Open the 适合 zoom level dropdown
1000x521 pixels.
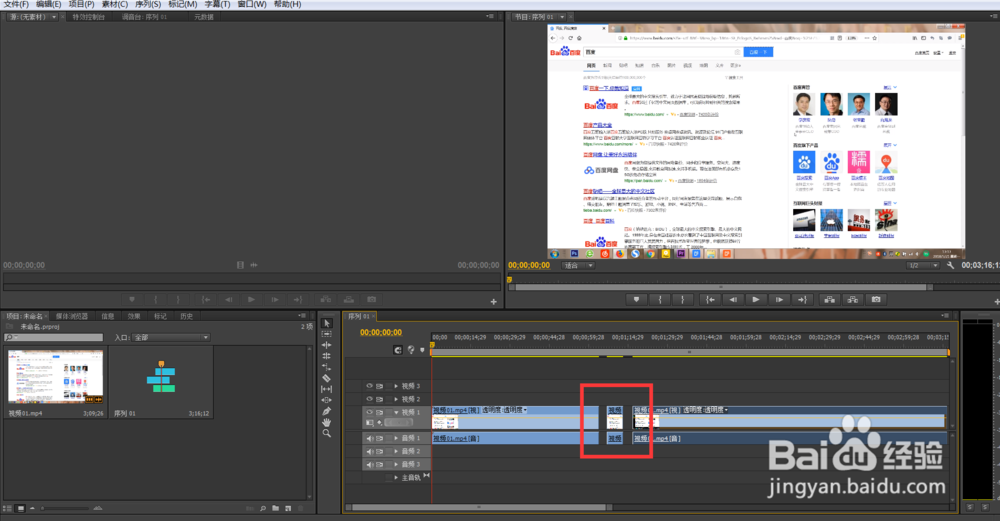click(578, 265)
